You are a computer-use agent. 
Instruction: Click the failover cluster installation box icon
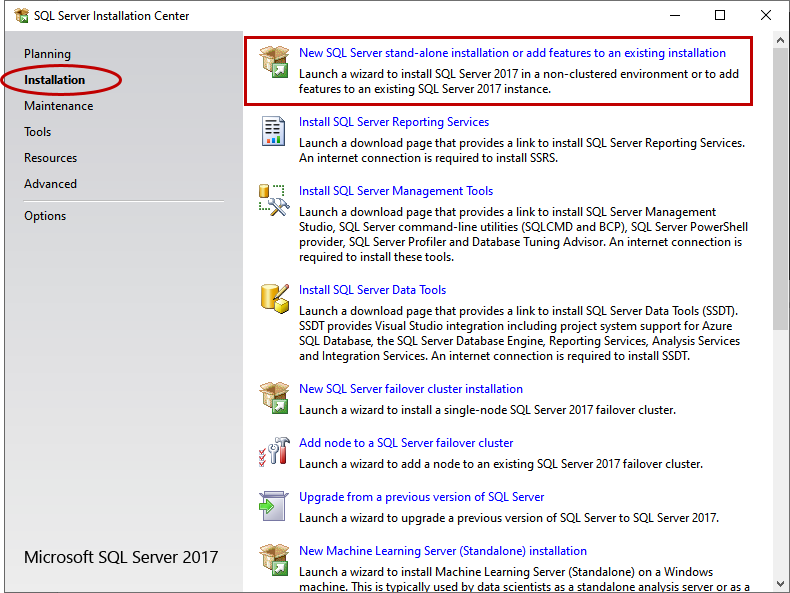pos(274,398)
